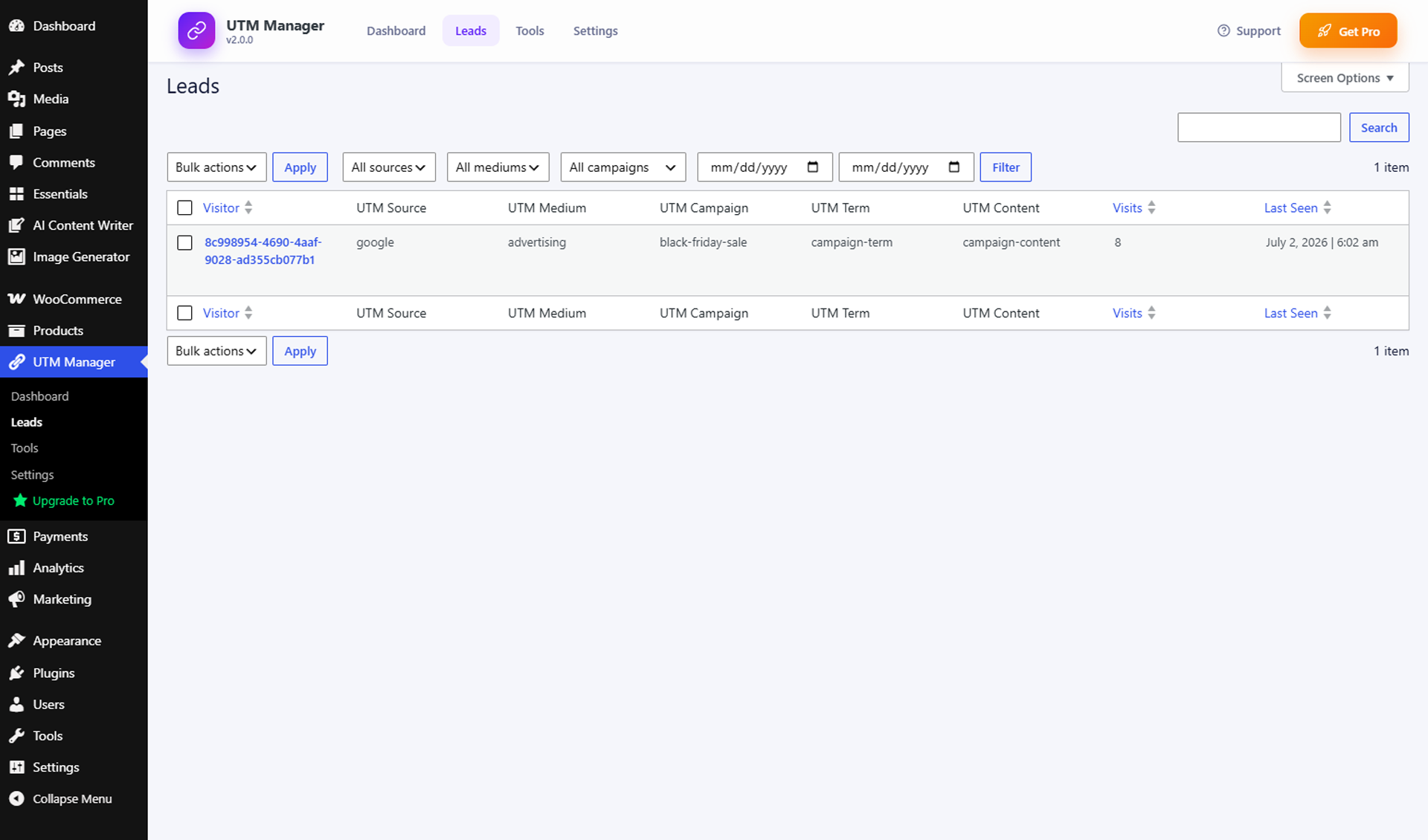Open the start date calendar picker icon
The width and height of the screenshot is (1428, 840).
point(813,167)
